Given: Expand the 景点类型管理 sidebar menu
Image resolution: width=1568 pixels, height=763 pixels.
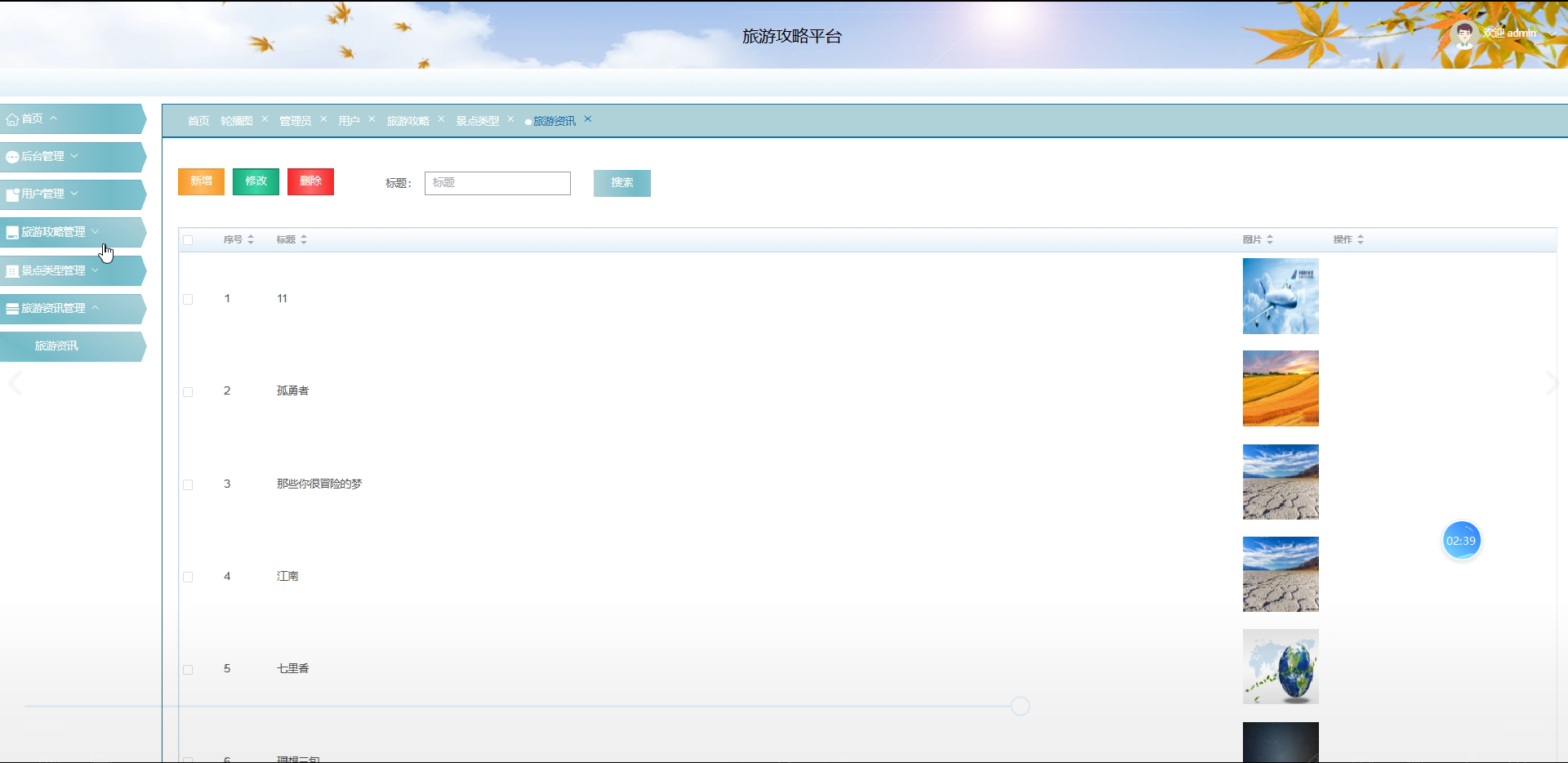Looking at the screenshot, I should [x=96, y=270].
